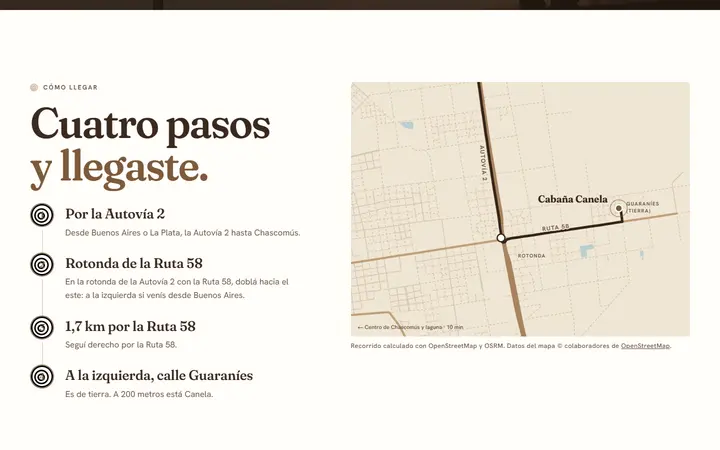Image resolution: width=720 pixels, height=450 pixels.
Task: Click the step icon beside A la izquierda, calle Guaraníes
Action: pos(42,377)
